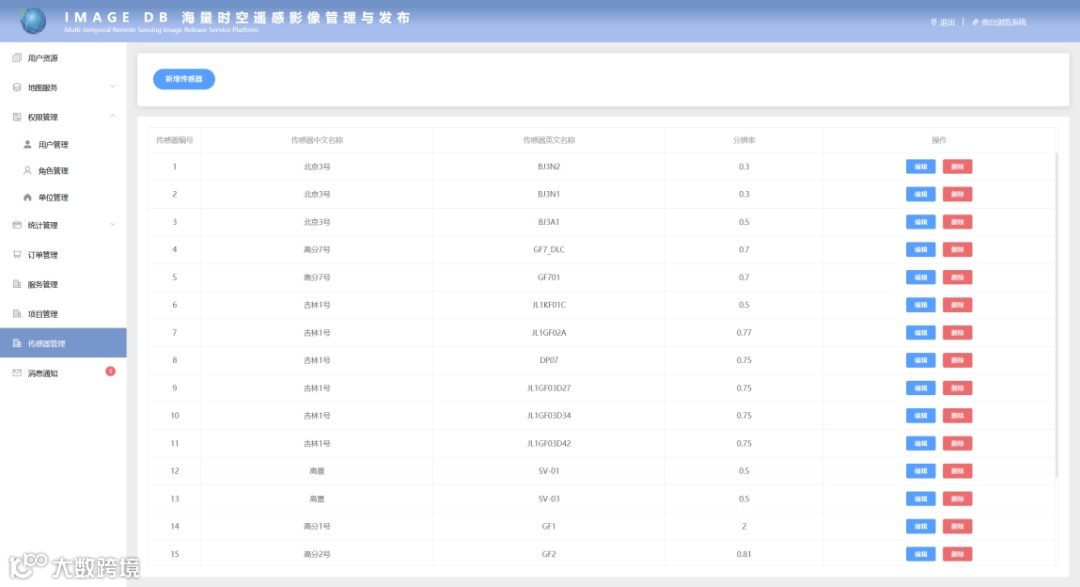Viewport: 1080px width, 587px height.
Task: Click the 单位管理 house icon
Action: (x=28, y=197)
